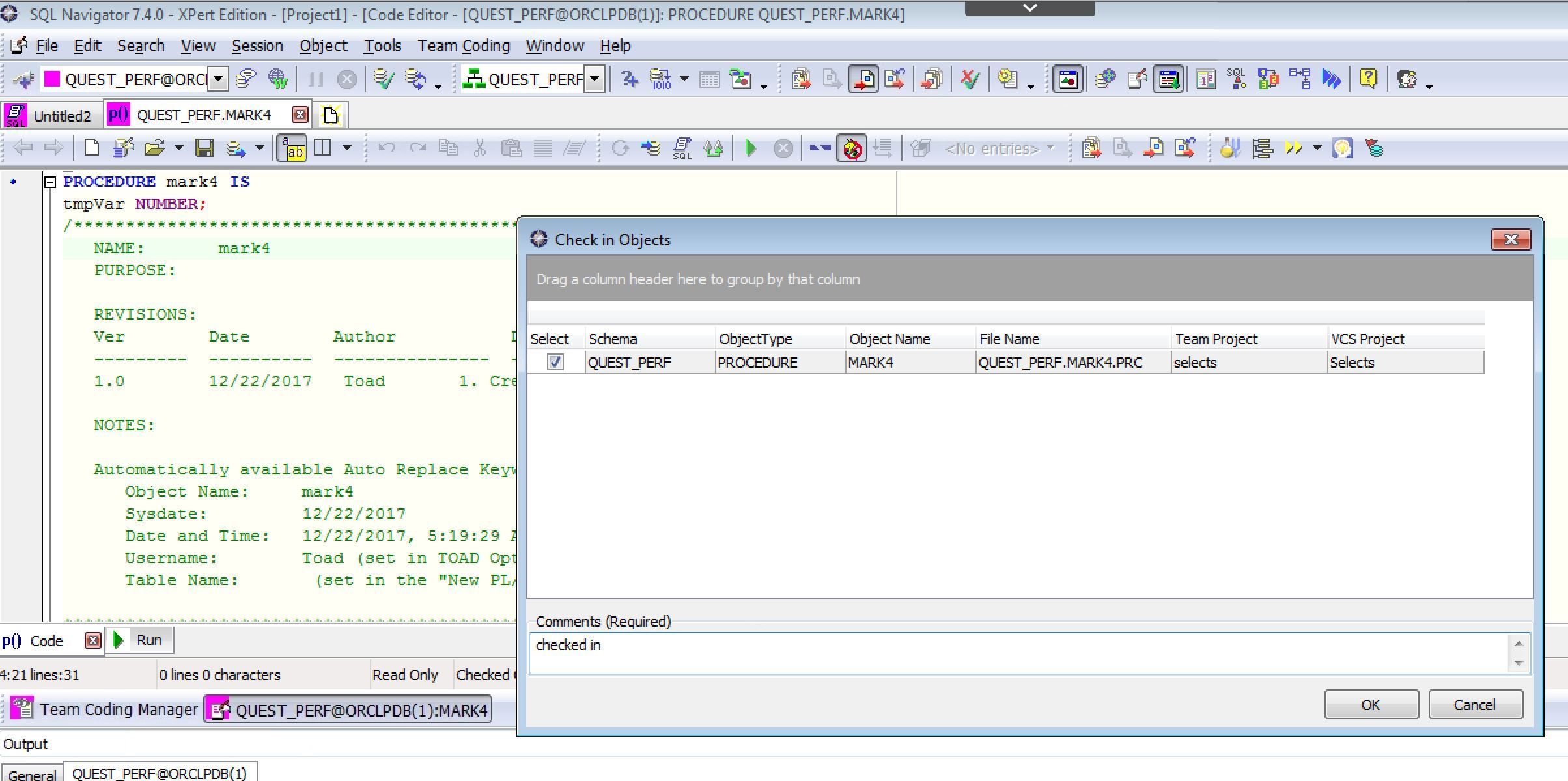Click the Commit checkmark database icon

(384, 79)
